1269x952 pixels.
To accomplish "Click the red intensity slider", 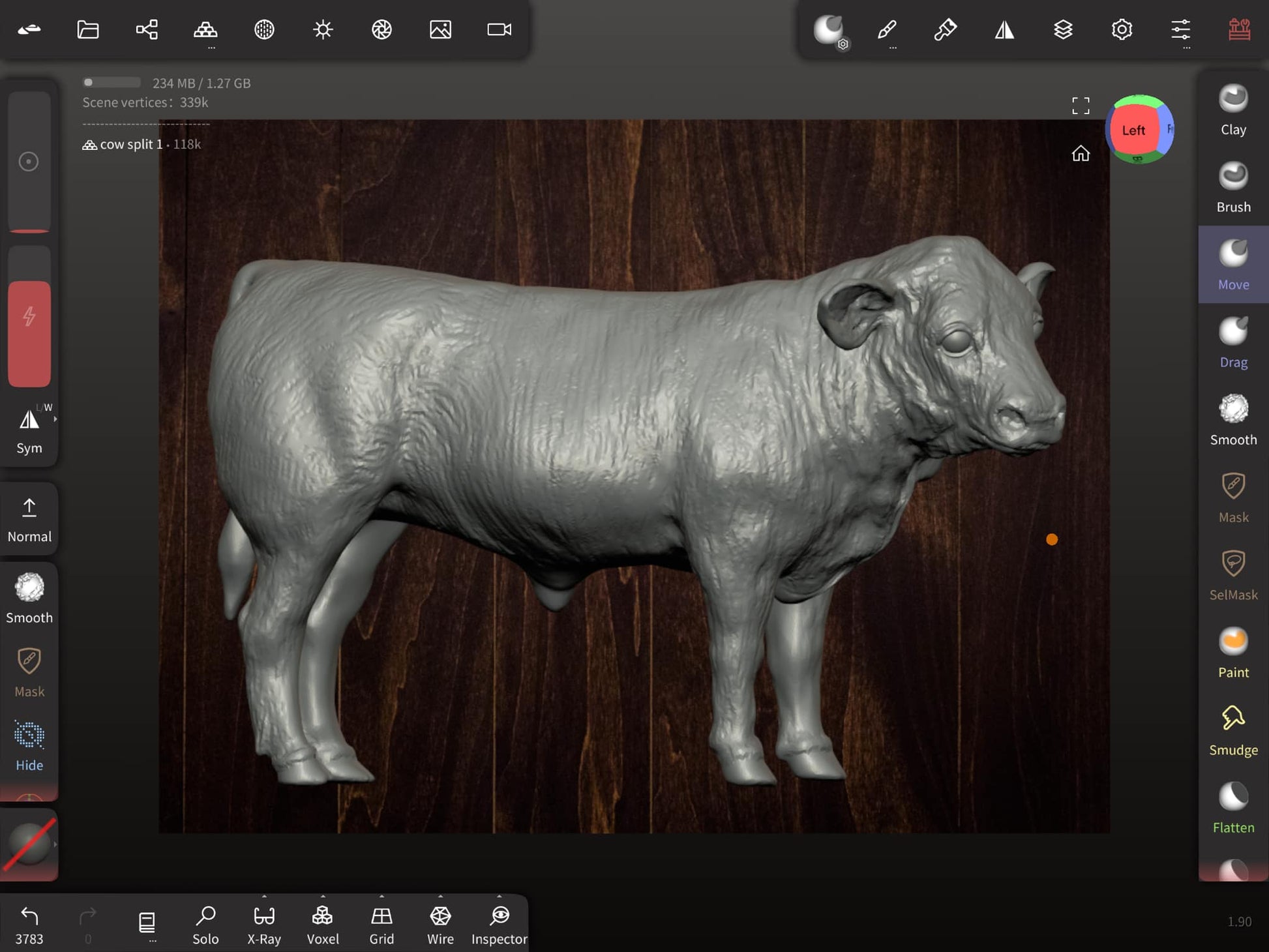I will [x=29, y=333].
